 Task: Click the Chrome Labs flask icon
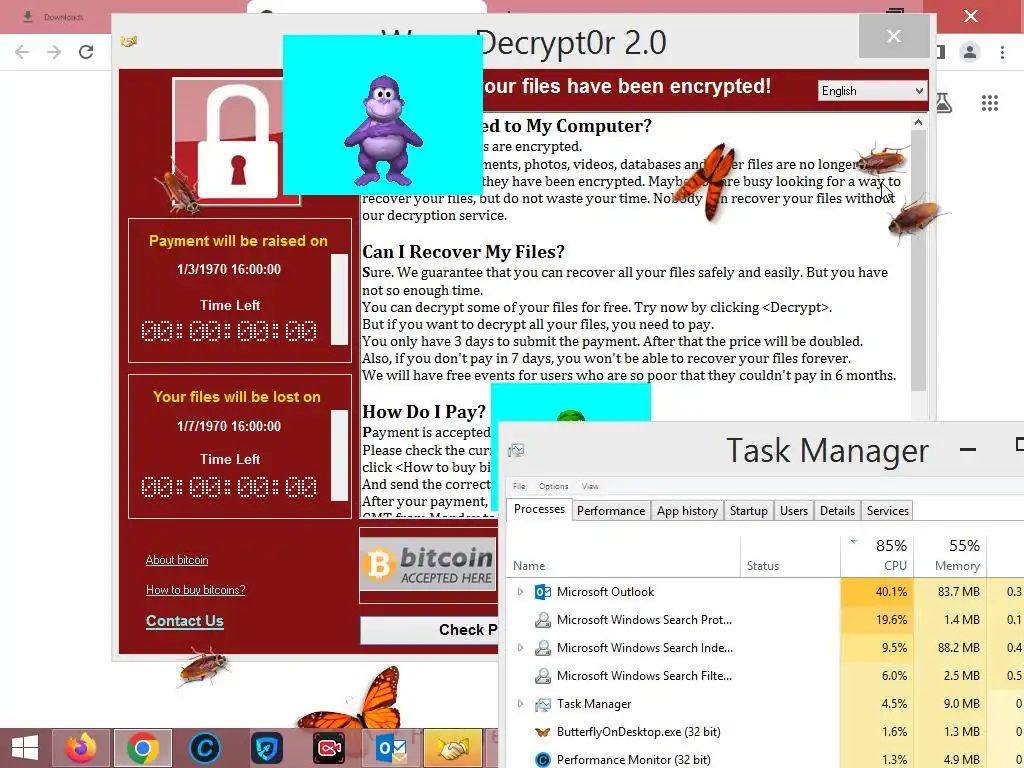click(x=944, y=103)
